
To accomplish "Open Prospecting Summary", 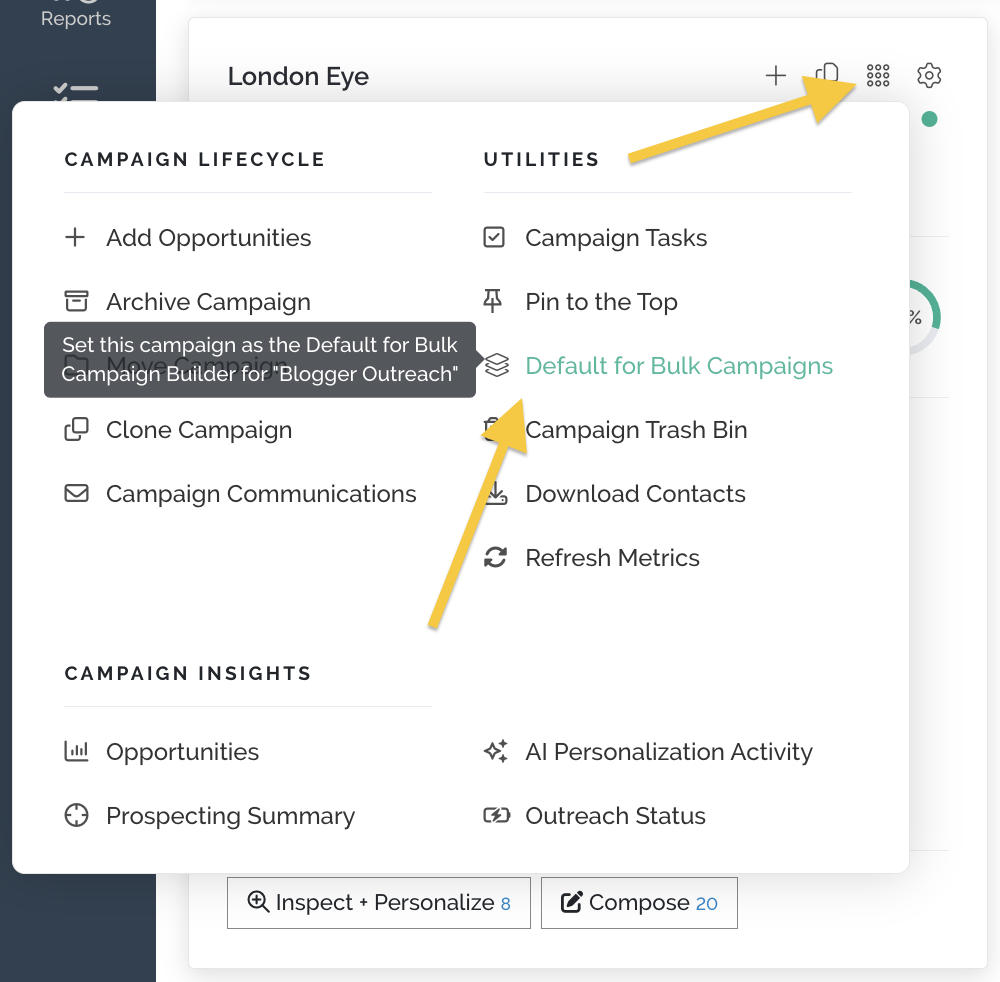I will click(x=230, y=816).
